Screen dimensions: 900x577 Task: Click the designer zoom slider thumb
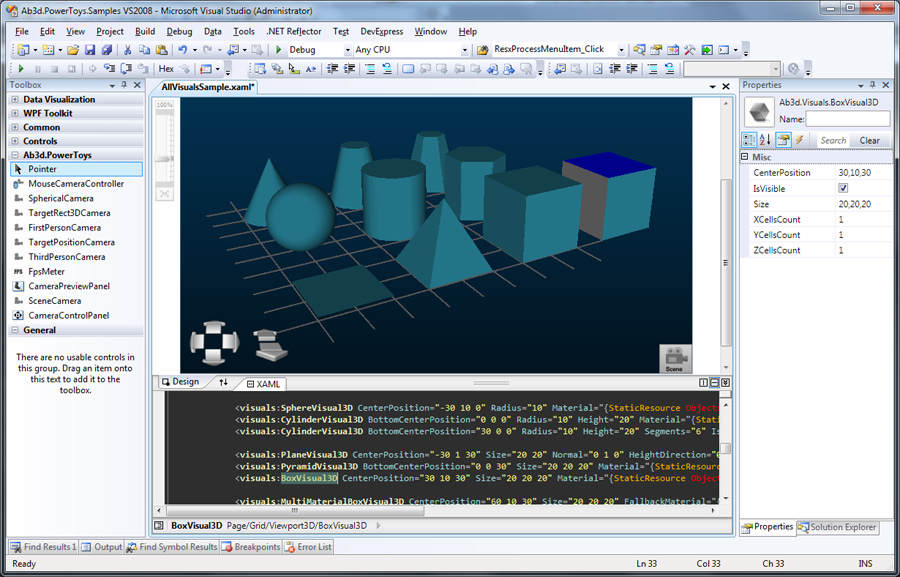click(164, 158)
